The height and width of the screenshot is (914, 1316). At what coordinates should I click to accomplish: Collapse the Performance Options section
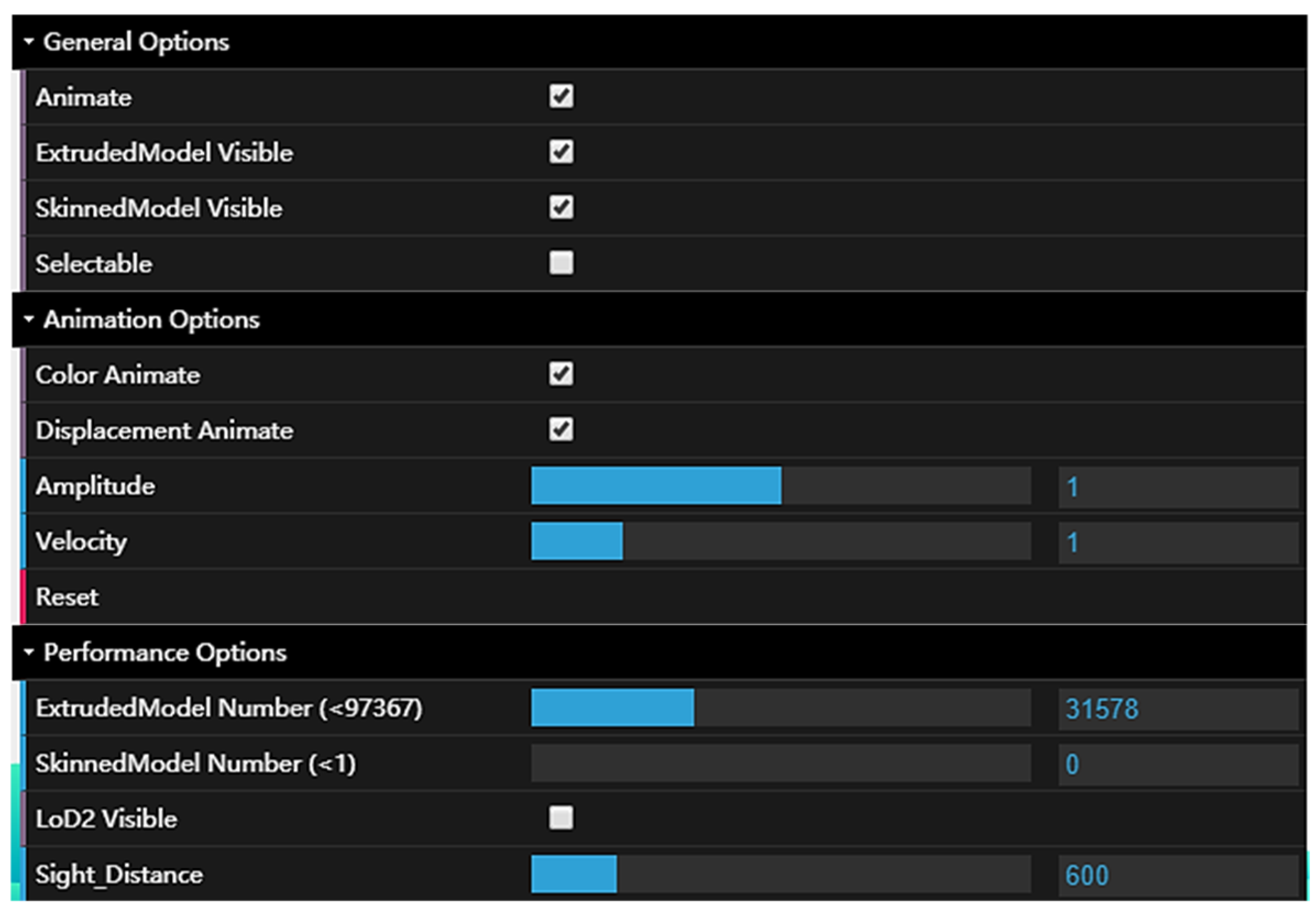tap(29, 652)
